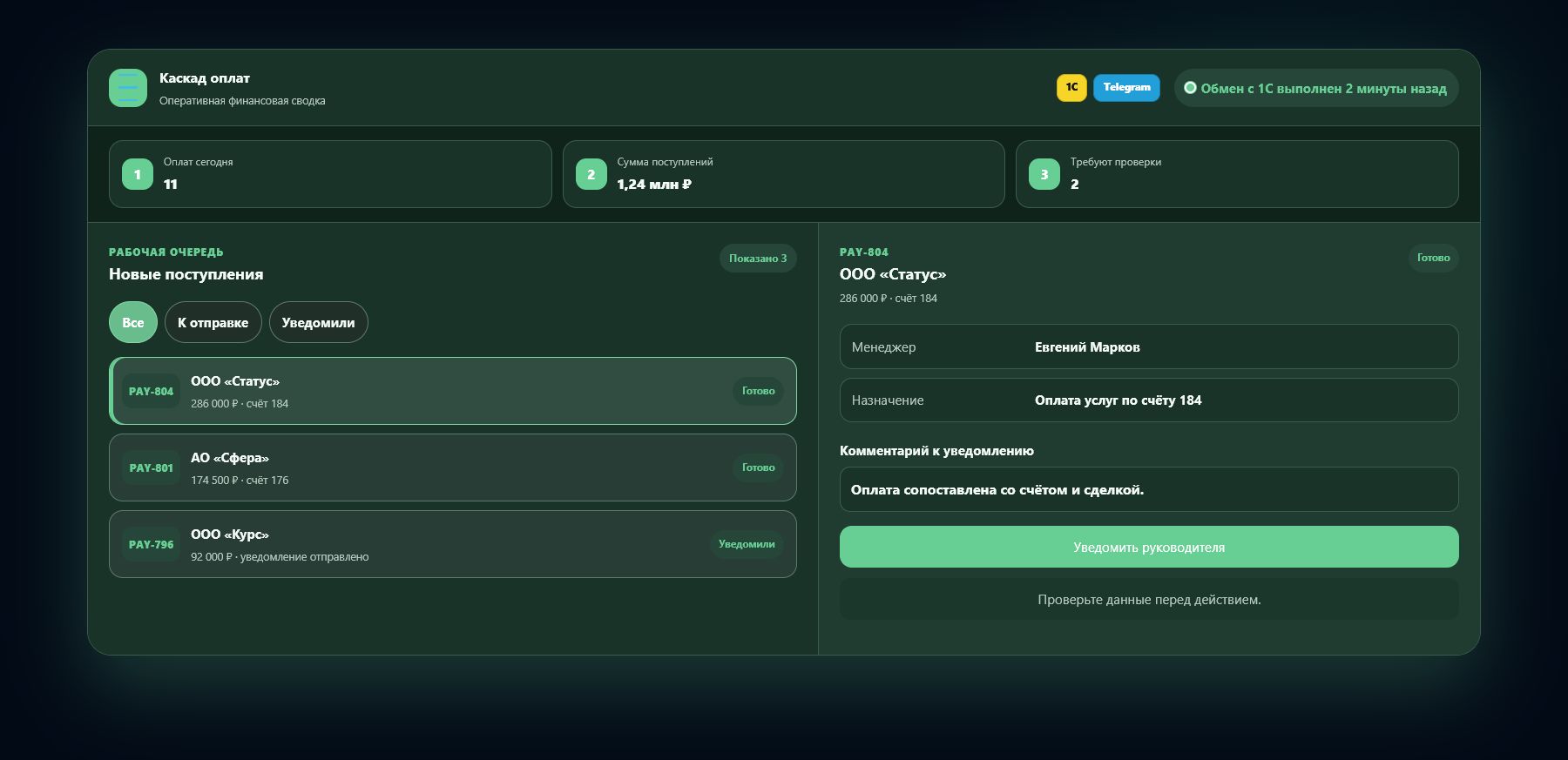1568x760 pixels.
Task: Click number badge 1 on Оплат сегодня card
Action: [138, 174]
